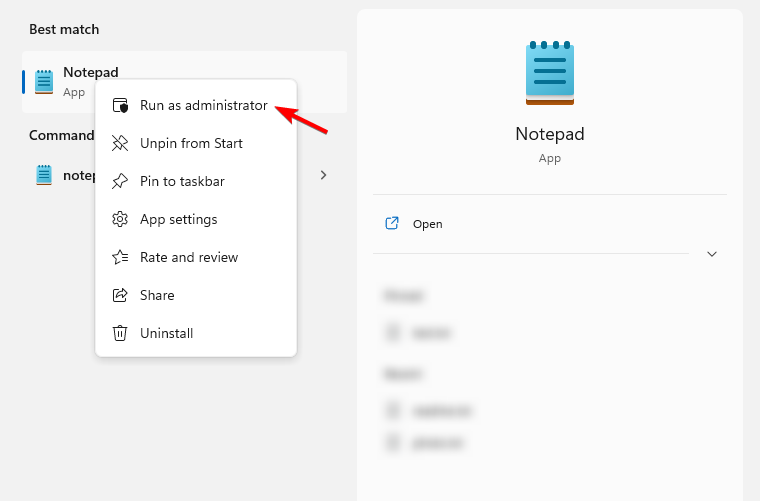Click the shield icon beside Run as administrator
The width and height of the screenshot is (760, 501).
pos(120,105)
